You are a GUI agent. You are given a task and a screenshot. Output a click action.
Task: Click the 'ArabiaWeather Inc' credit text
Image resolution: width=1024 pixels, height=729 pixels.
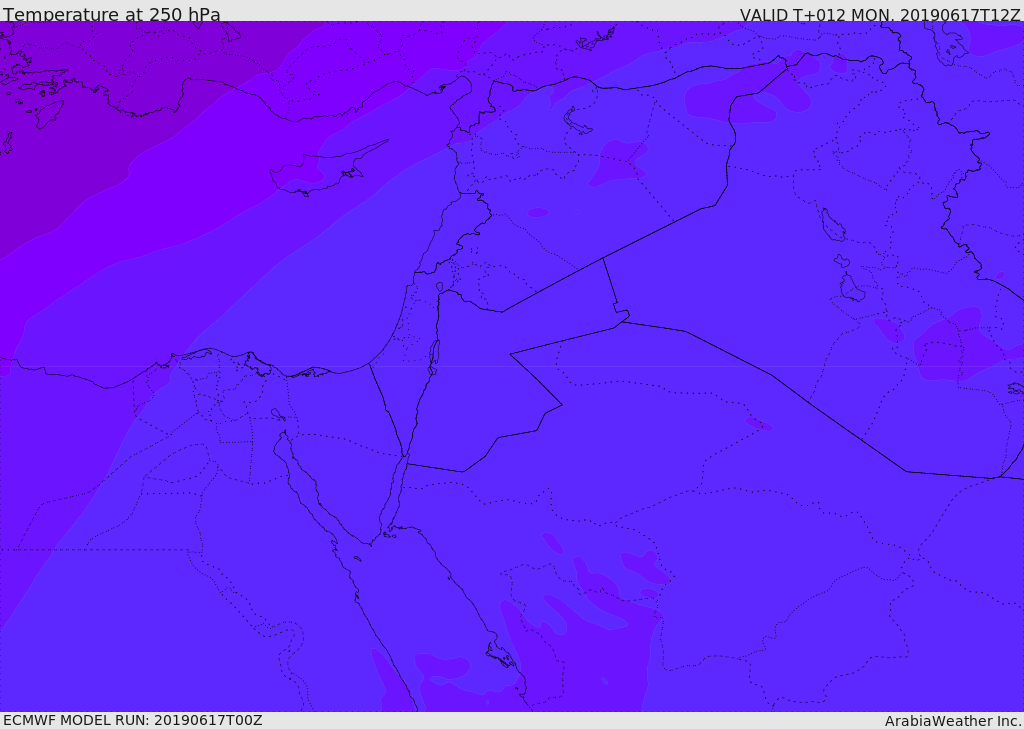pyautogui.click(x=953, y=721)
